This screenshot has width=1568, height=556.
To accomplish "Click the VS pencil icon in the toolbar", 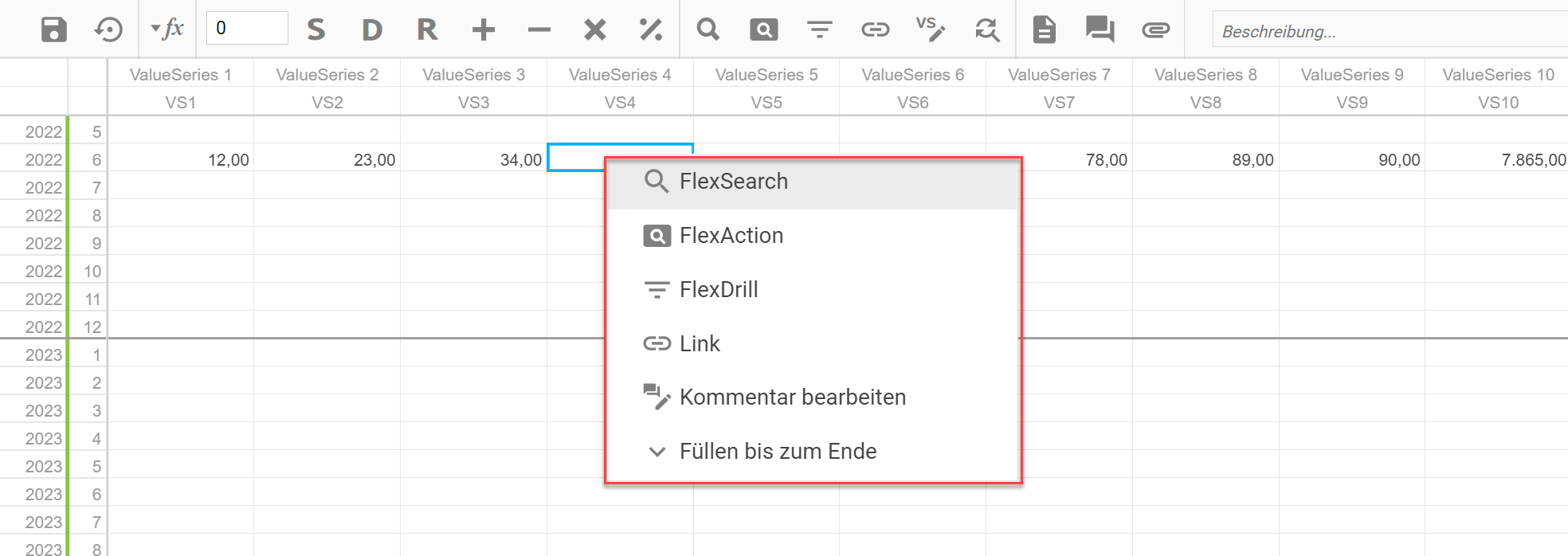I will 931,29.
